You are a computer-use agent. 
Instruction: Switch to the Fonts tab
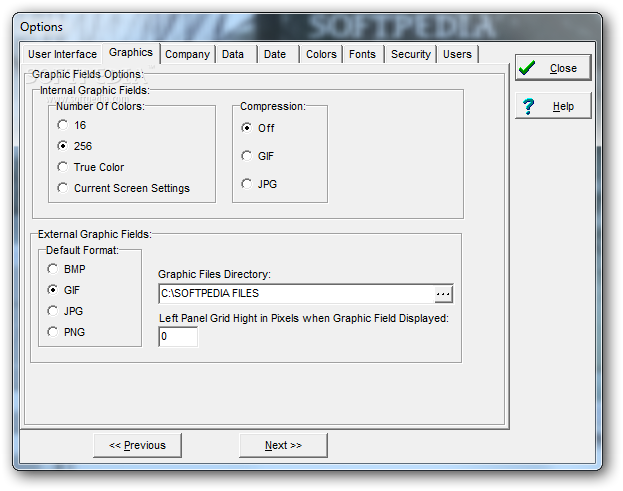(x=362, y=54)
